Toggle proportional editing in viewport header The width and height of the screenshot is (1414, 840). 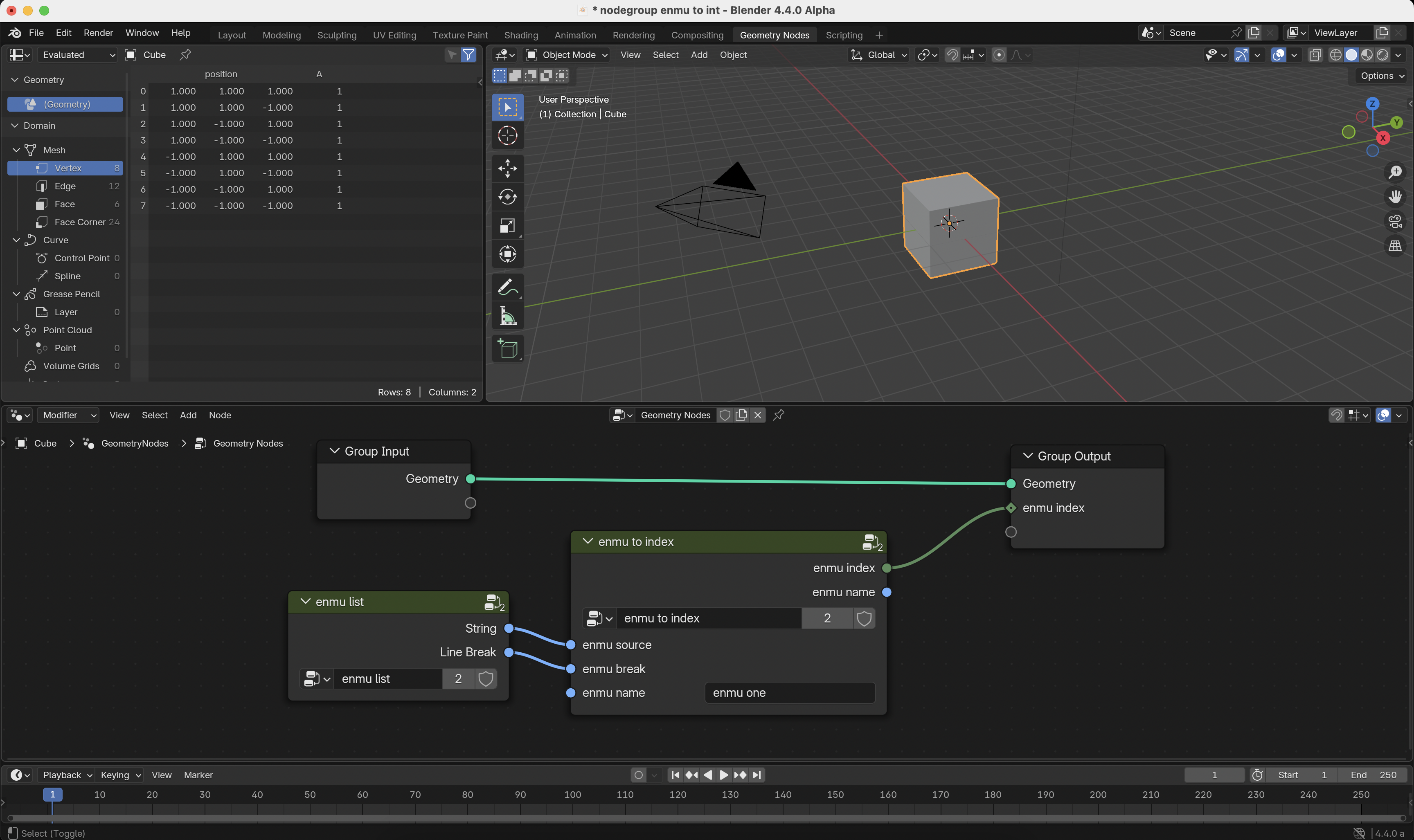(999, 55)
